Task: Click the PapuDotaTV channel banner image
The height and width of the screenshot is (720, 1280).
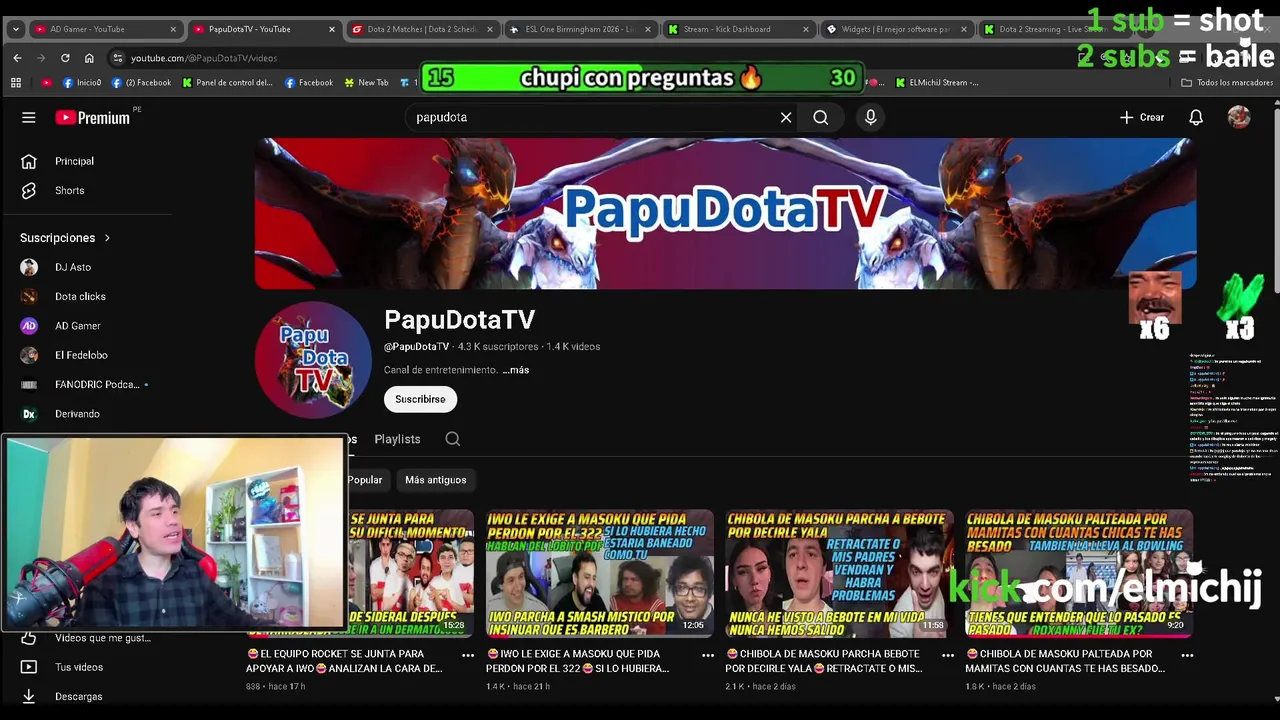Action: point(725,213)
